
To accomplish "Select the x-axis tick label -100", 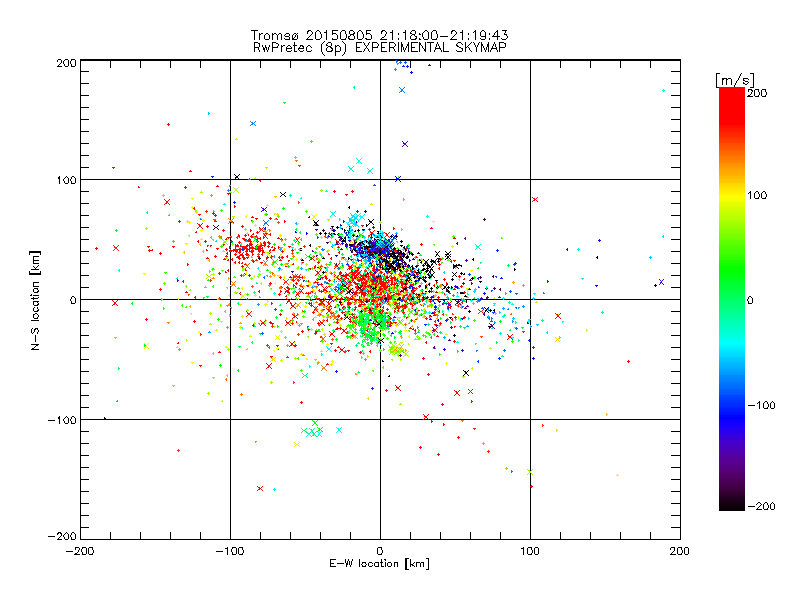I will [x=230, y=551].
